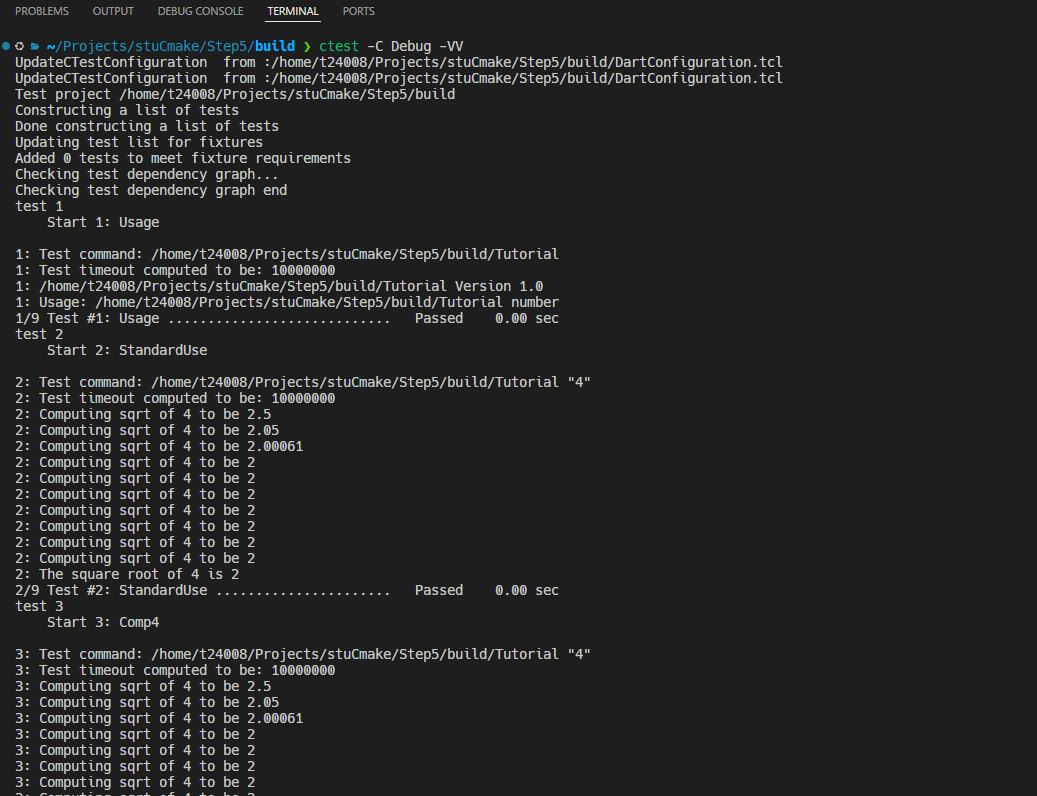Follow the Tutorial path in "1: Test command" line
The height and width of the screenshot is (796, 1037).
click(x=355, y=254)
